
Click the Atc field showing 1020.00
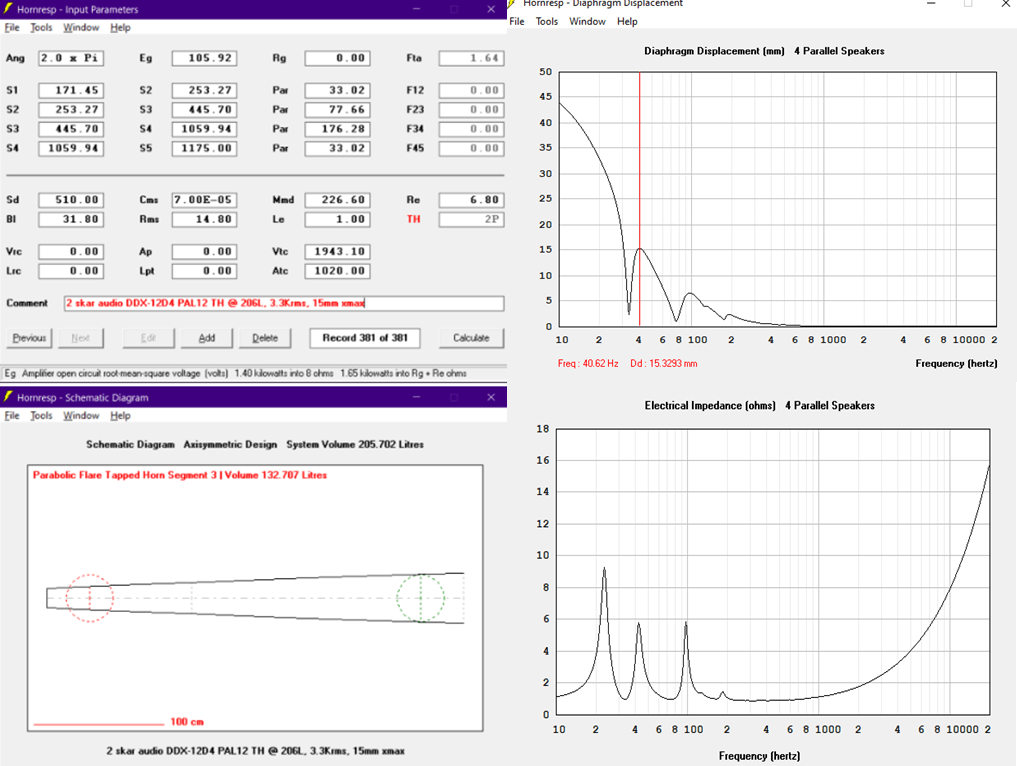[x=337, y=271]
